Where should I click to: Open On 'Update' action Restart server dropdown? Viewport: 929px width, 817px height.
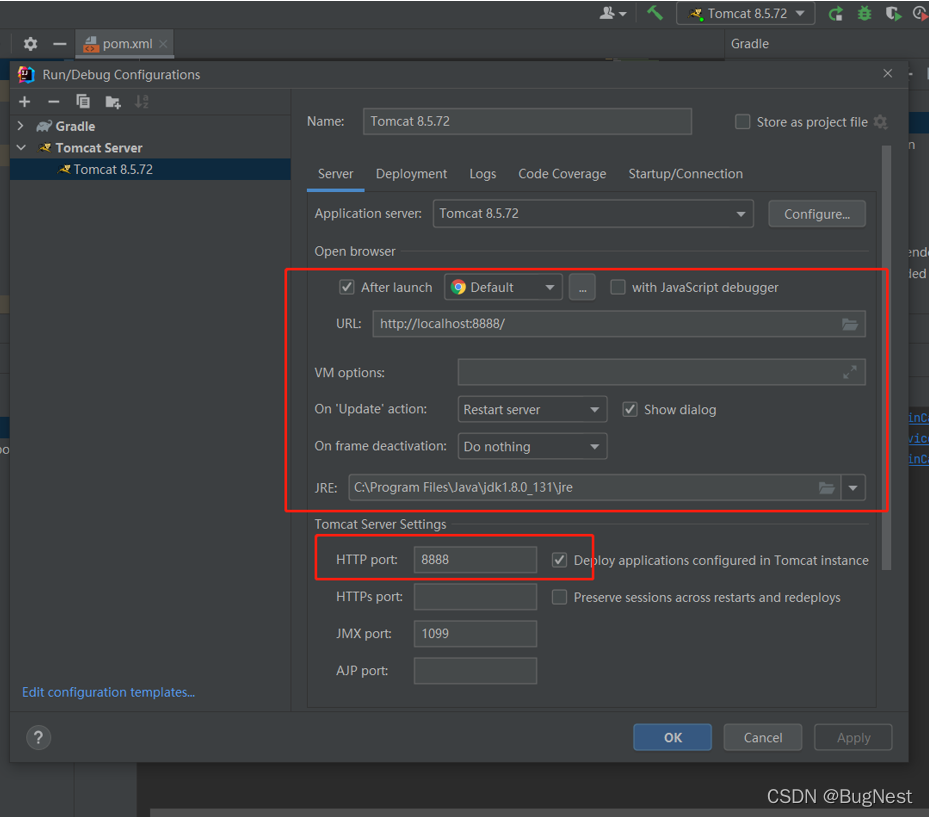(x=532, y=409)
